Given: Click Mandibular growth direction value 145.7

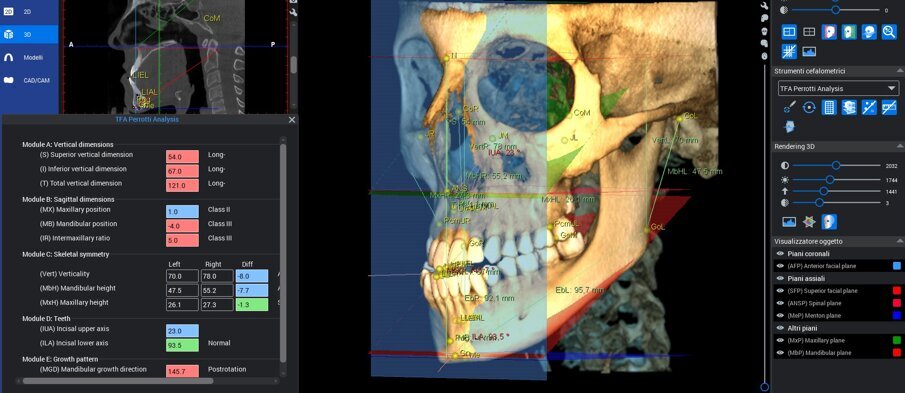Looking at the screenshot, I should point(182,371).
